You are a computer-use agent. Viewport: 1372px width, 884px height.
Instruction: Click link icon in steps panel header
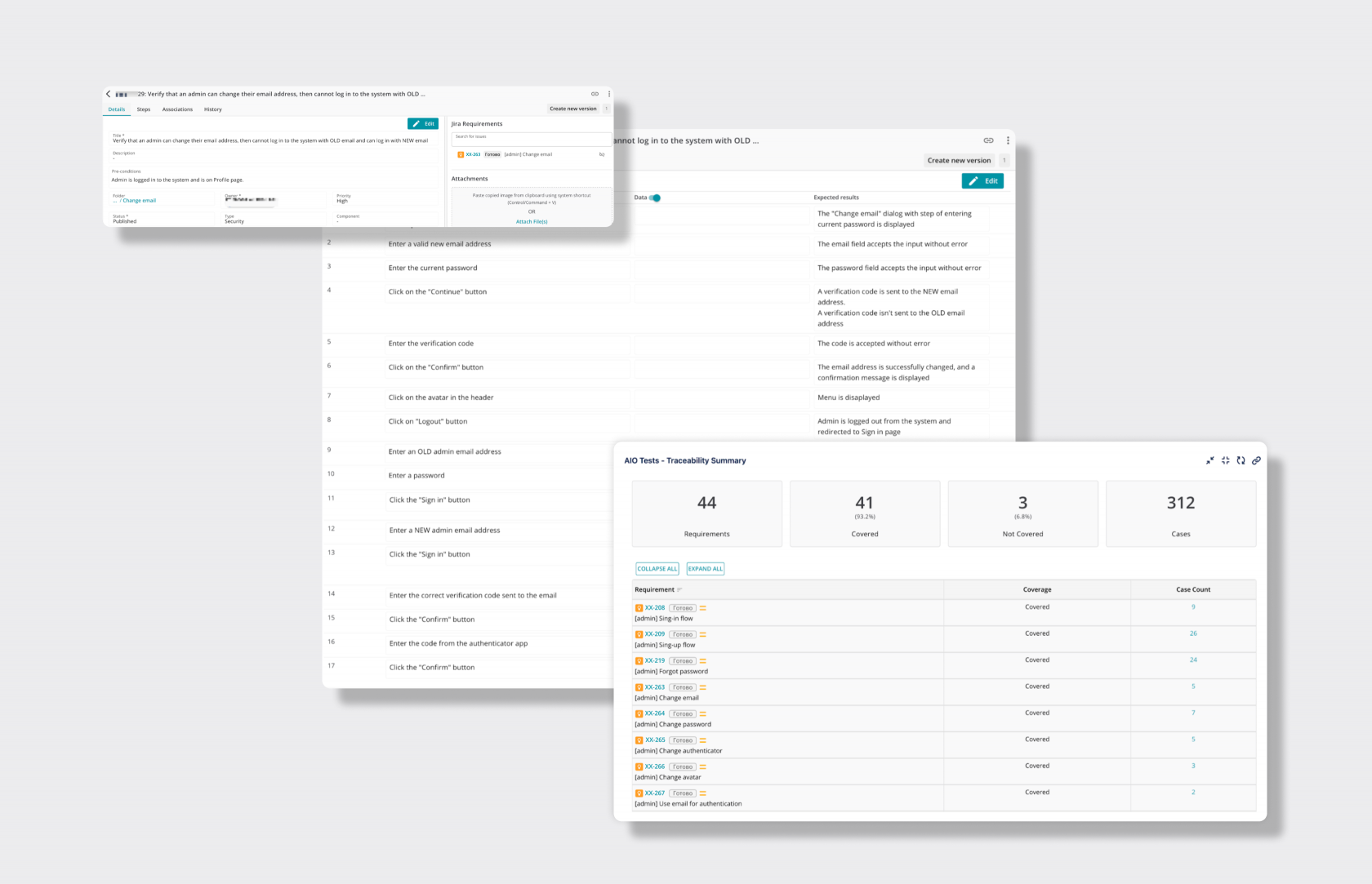[988, 140]
